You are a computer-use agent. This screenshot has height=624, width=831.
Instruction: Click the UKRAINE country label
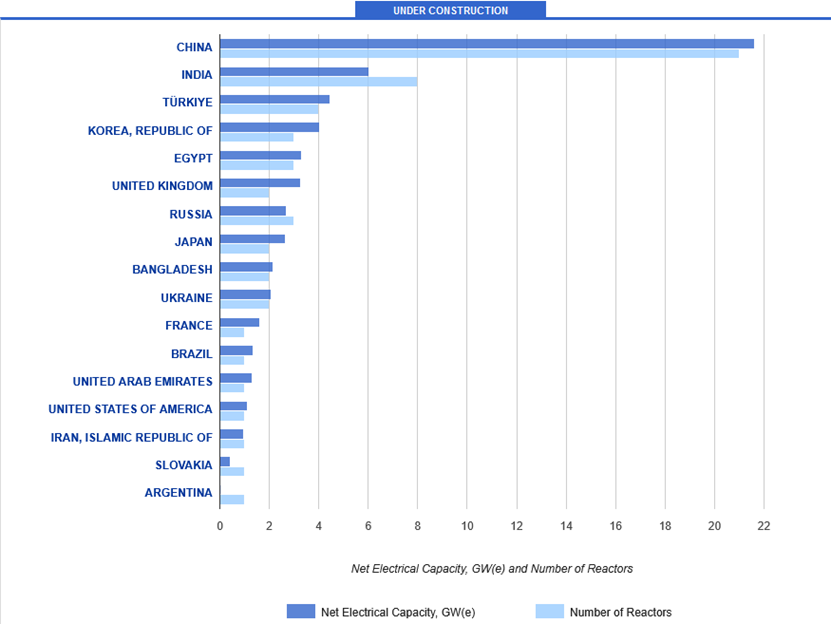(187, 297)
